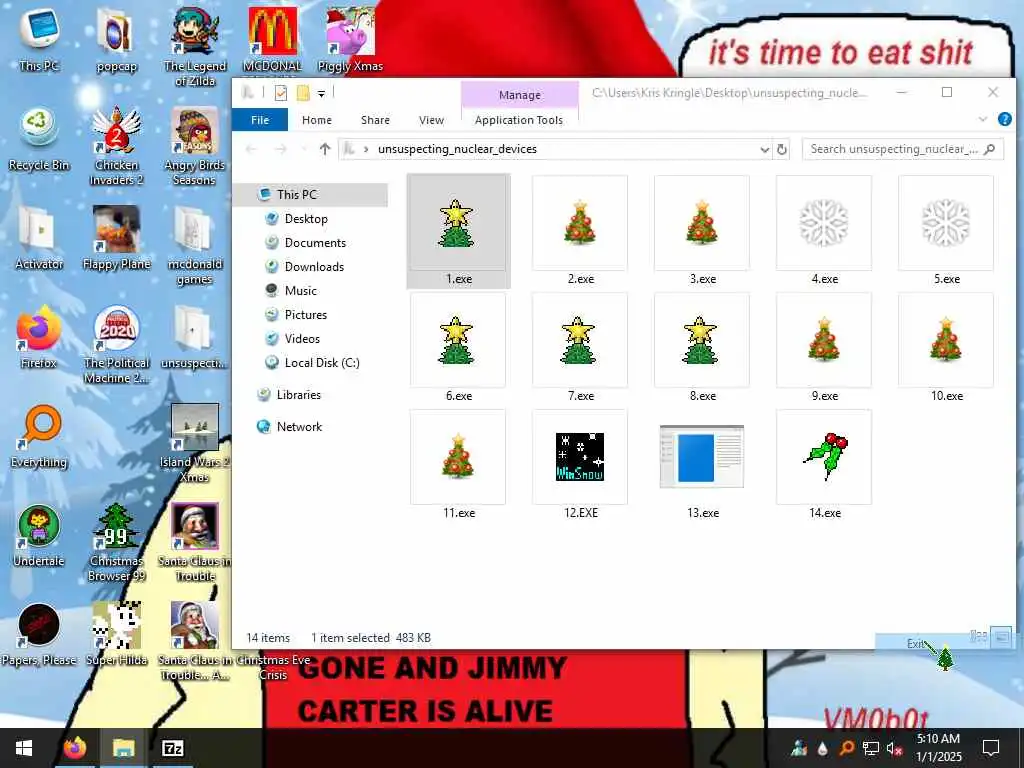Open the notification center icon
1024x768 pixels.
(991, 748)
